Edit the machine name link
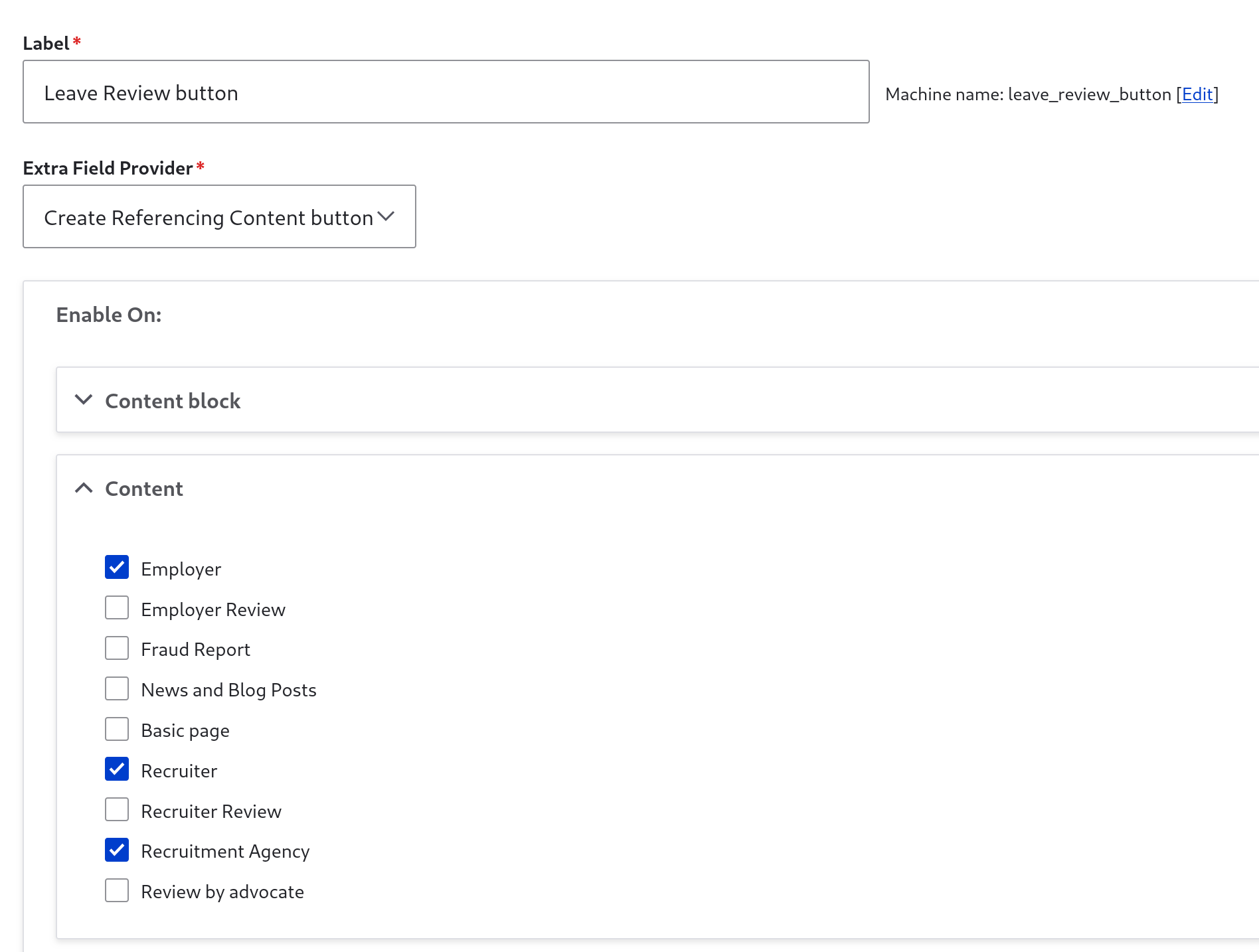 (x=1197, y=94)
